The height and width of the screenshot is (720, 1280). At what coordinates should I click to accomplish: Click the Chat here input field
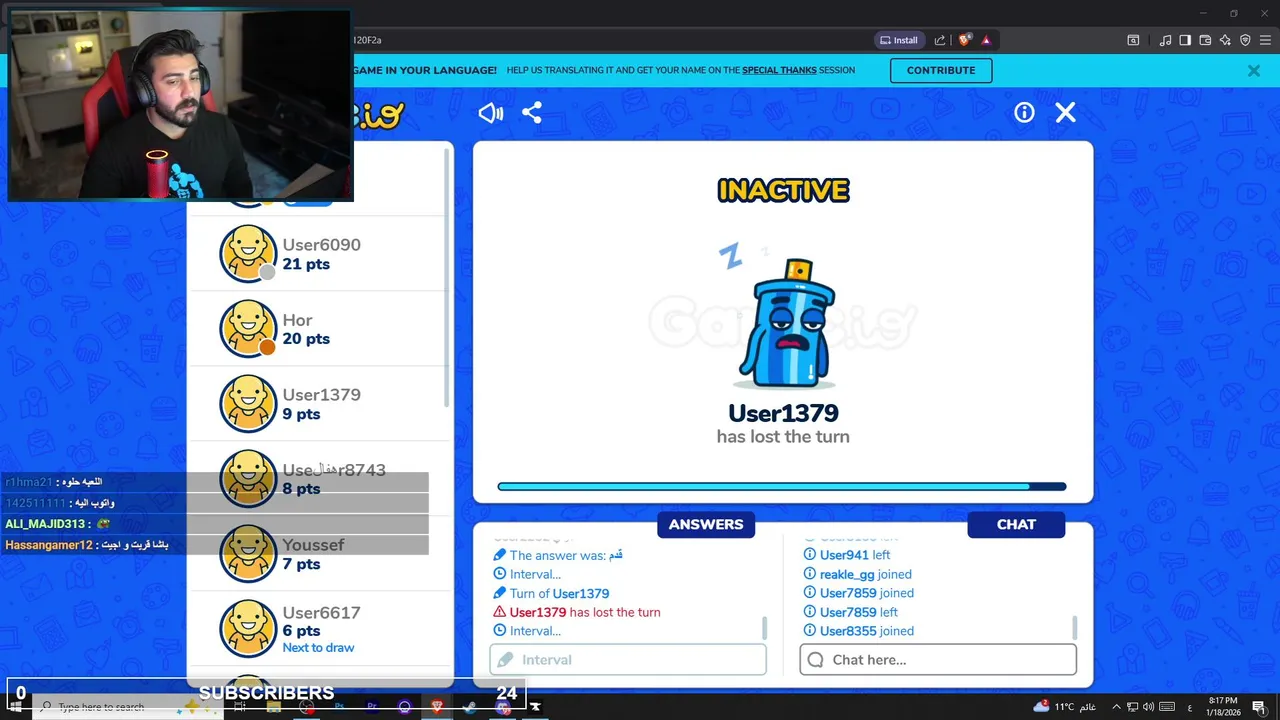click(x=938, y=660)
